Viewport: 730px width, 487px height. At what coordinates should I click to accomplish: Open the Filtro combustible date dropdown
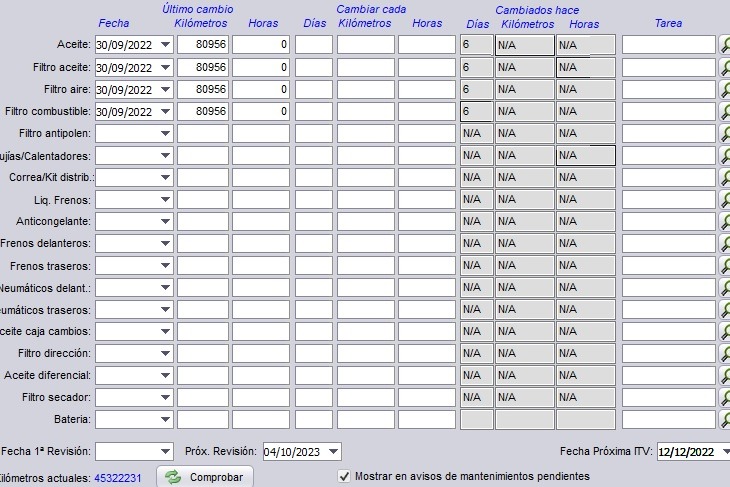165,111
